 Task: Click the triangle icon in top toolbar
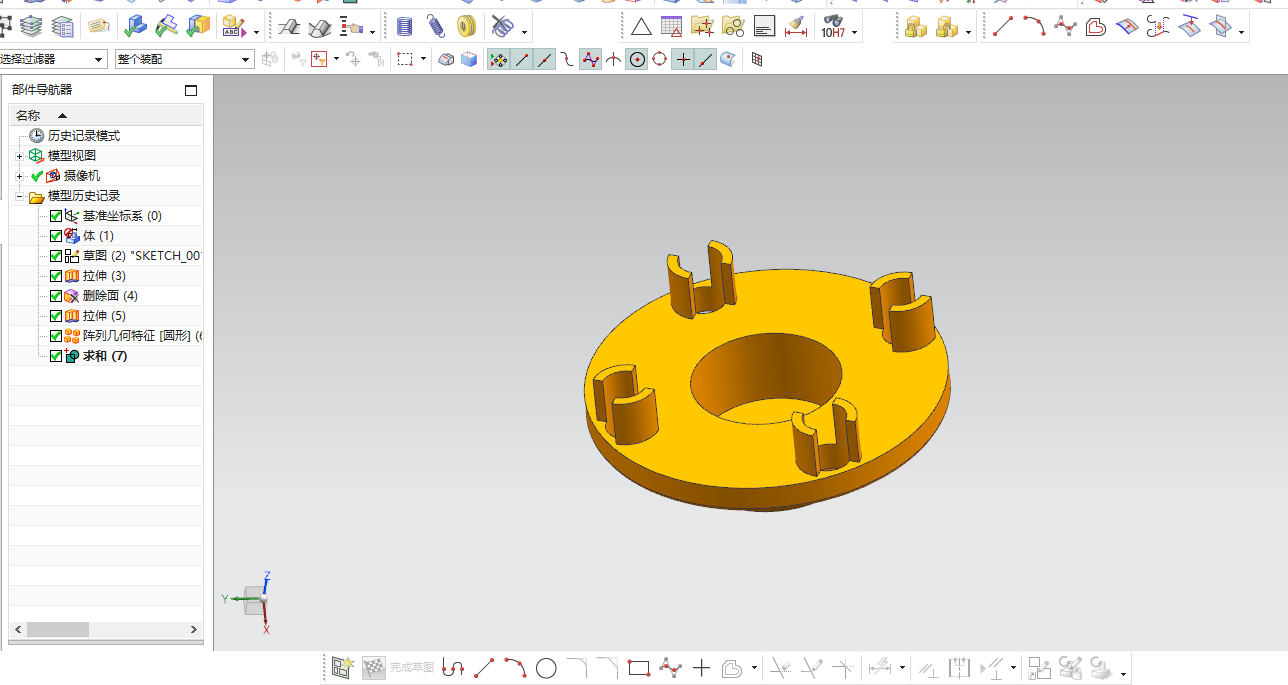point(641,27)
